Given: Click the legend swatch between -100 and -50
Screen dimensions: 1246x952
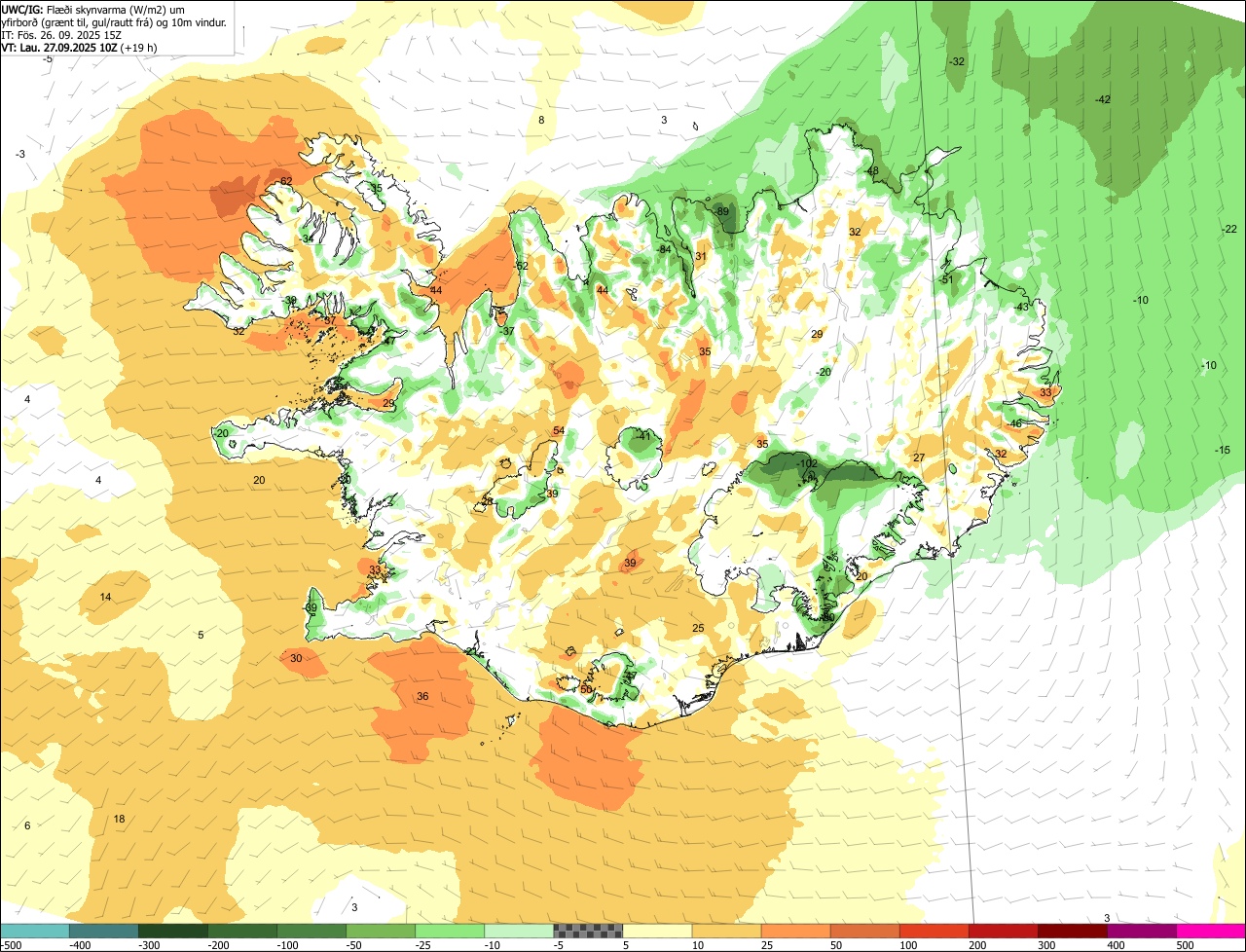Looking at the screenshot, I should pos(311,931).
